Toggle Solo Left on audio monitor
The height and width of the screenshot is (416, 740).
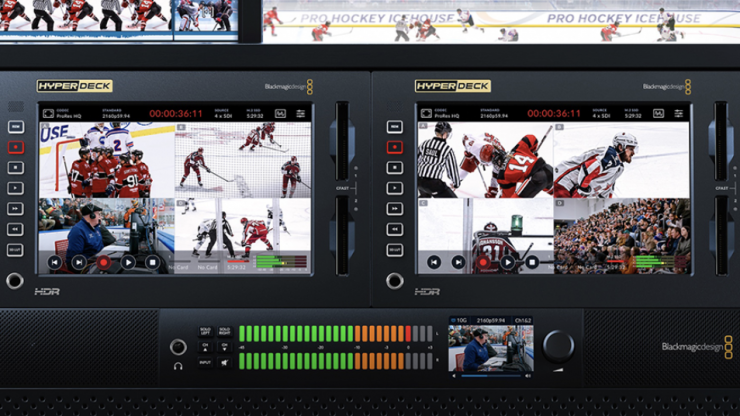point(205,331)
